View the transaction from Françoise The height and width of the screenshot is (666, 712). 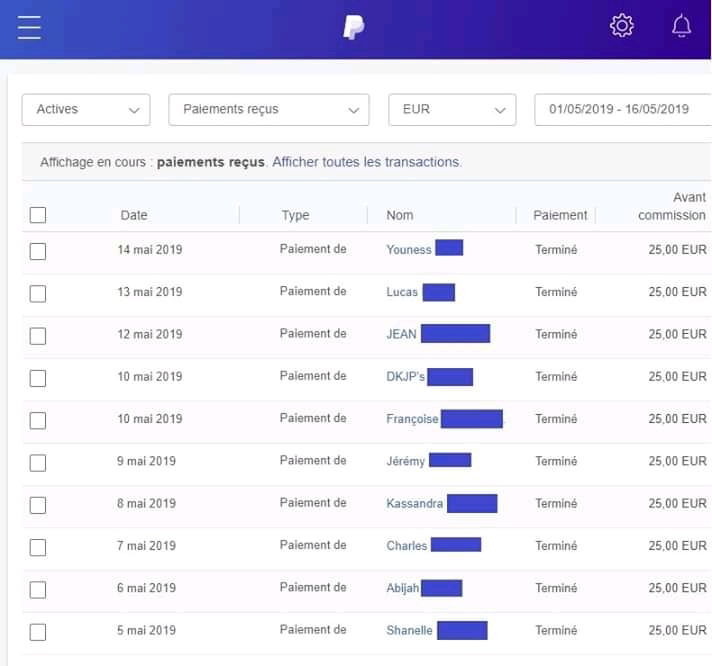pyautogui.click(x=412, y=419)
